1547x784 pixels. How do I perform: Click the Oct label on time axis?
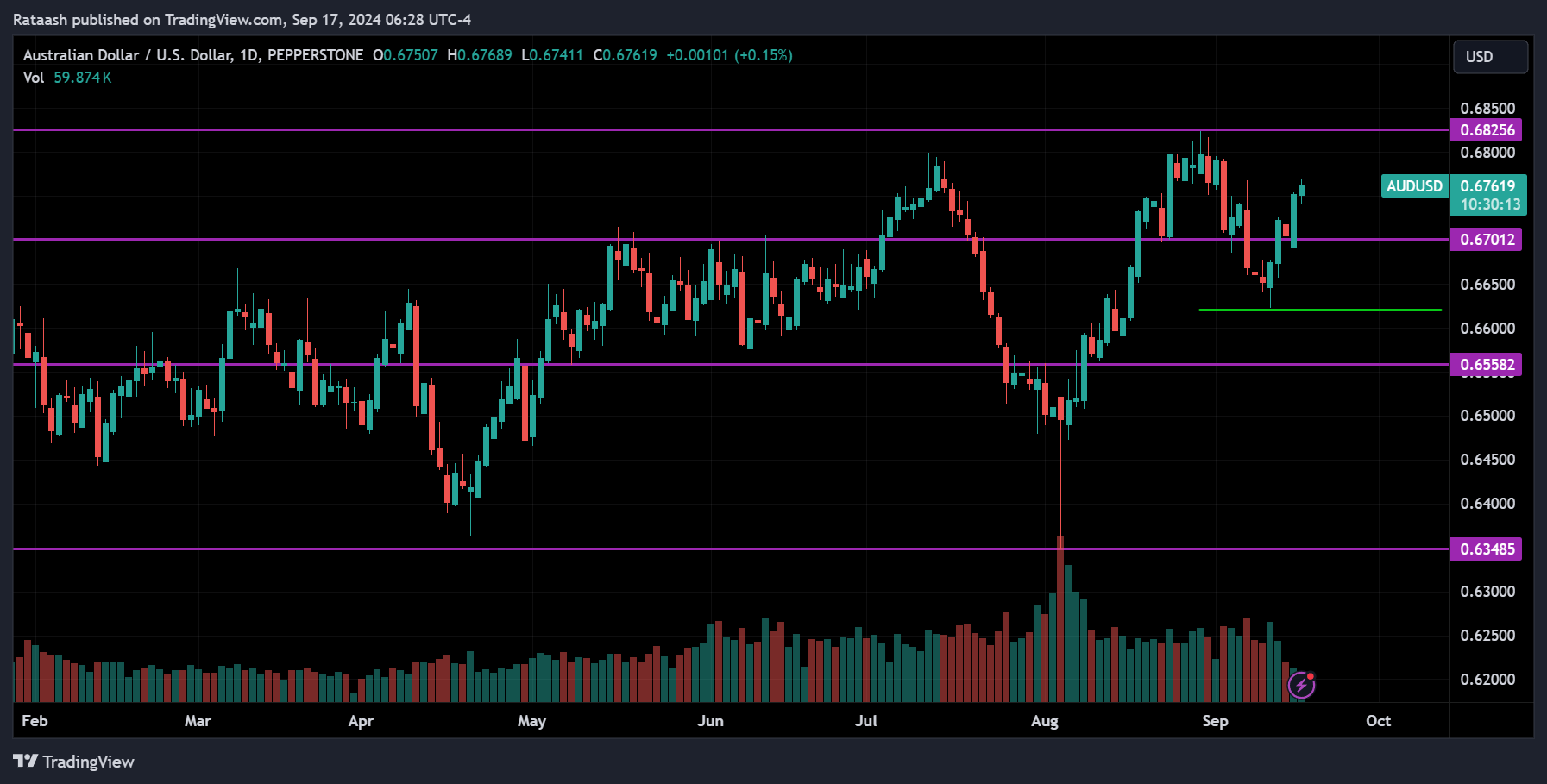tap(1378, 721)
